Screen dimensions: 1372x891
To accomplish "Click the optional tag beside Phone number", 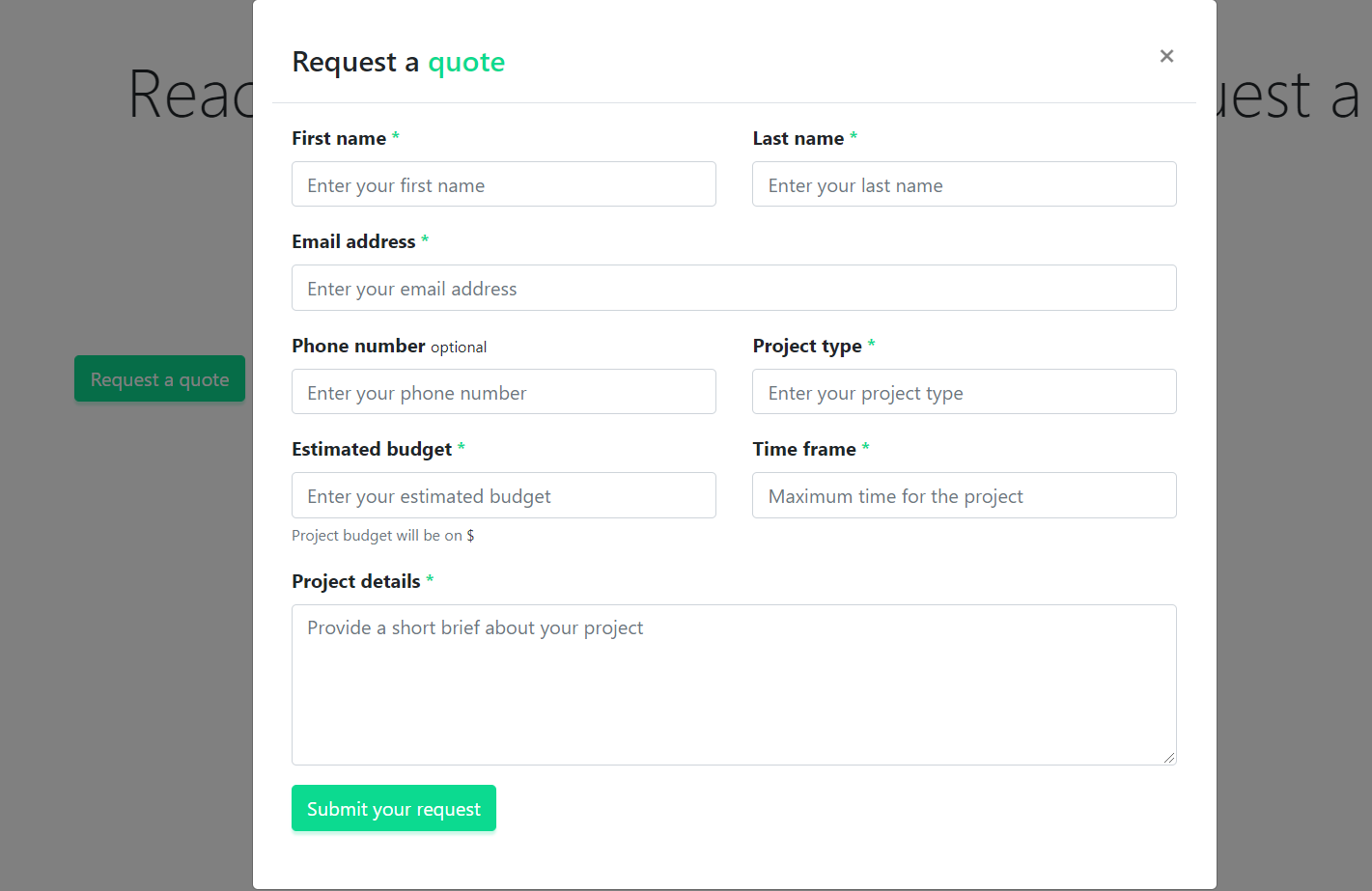I will (x=459, y=347).
